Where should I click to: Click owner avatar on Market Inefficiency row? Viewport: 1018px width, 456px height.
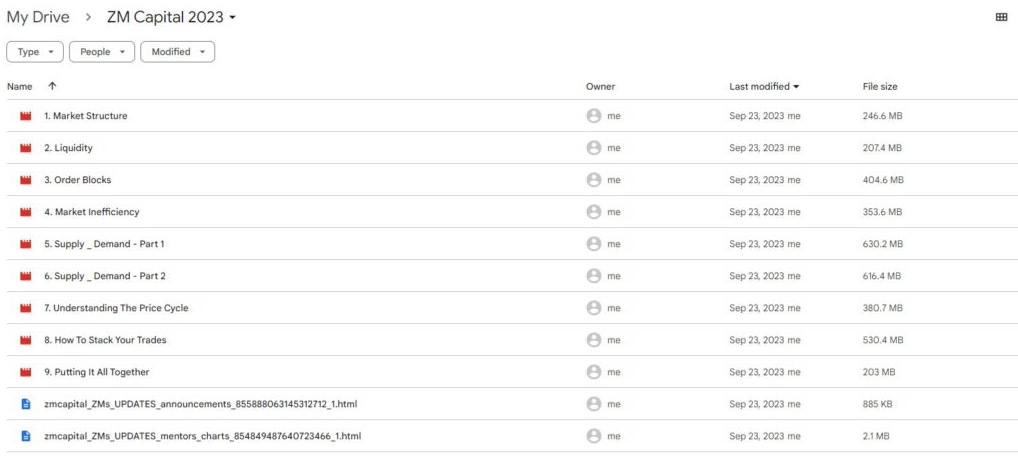tap(594, 212)
